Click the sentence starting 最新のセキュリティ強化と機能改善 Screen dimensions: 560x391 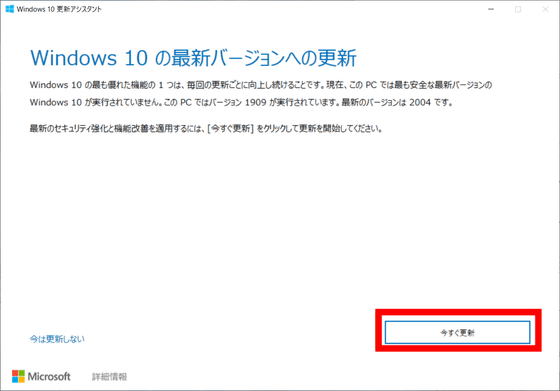[206, 128]
